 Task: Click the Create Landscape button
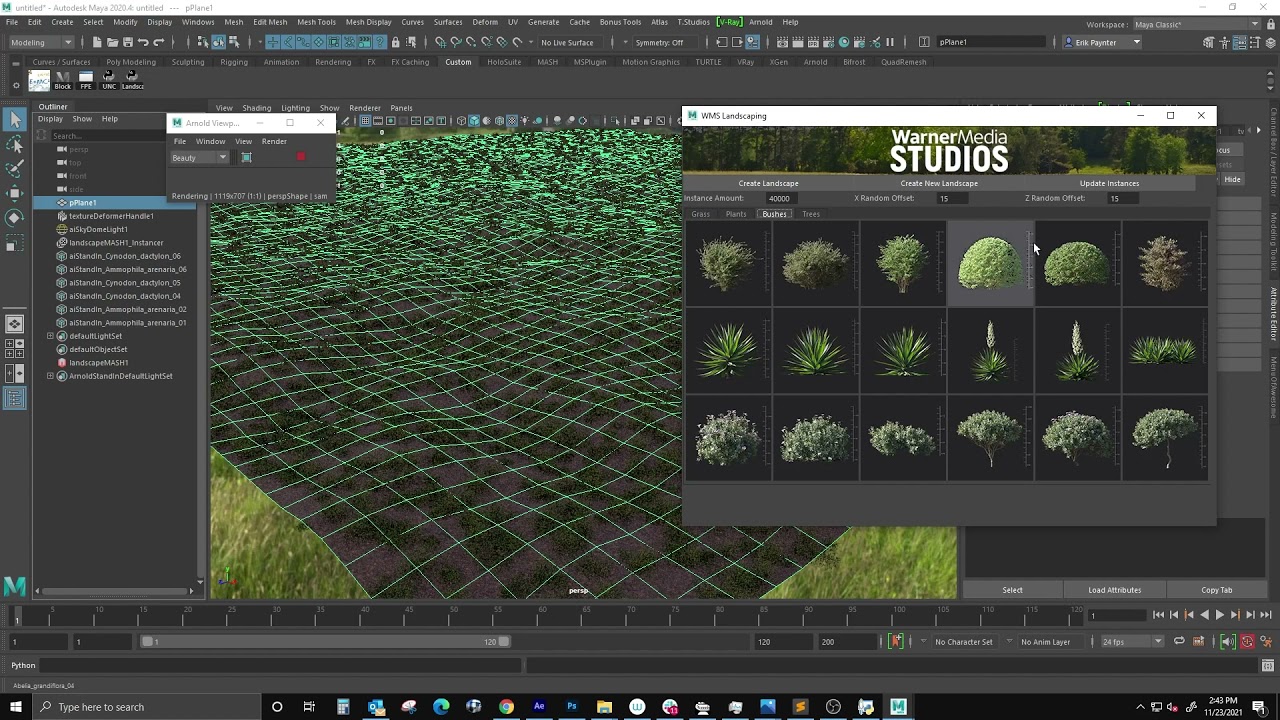(768, 183)
